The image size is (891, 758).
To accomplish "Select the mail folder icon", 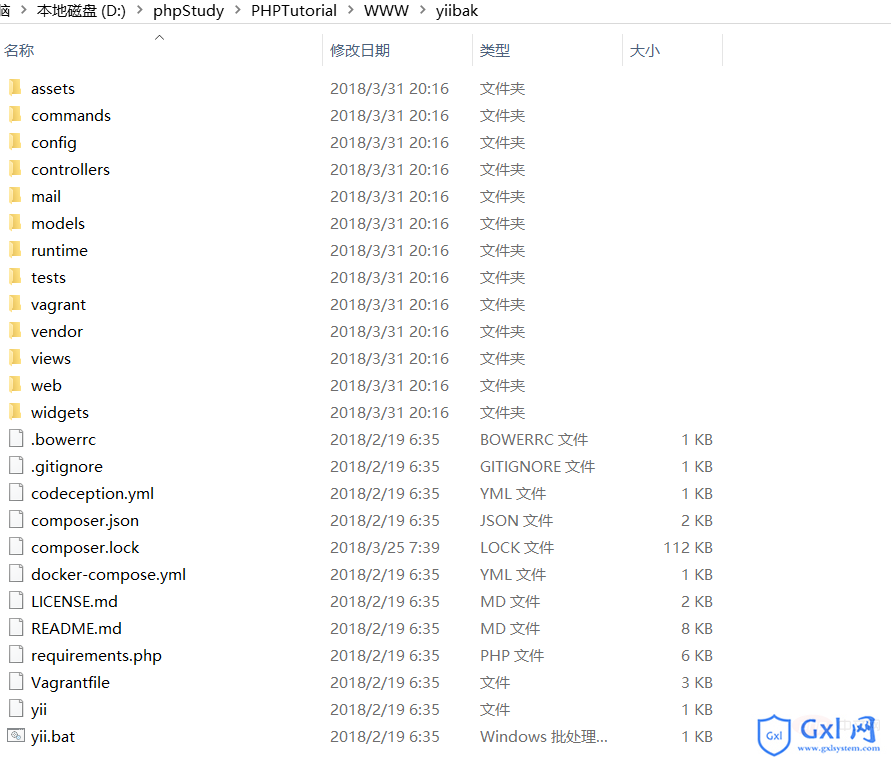I will click(15, 196).
